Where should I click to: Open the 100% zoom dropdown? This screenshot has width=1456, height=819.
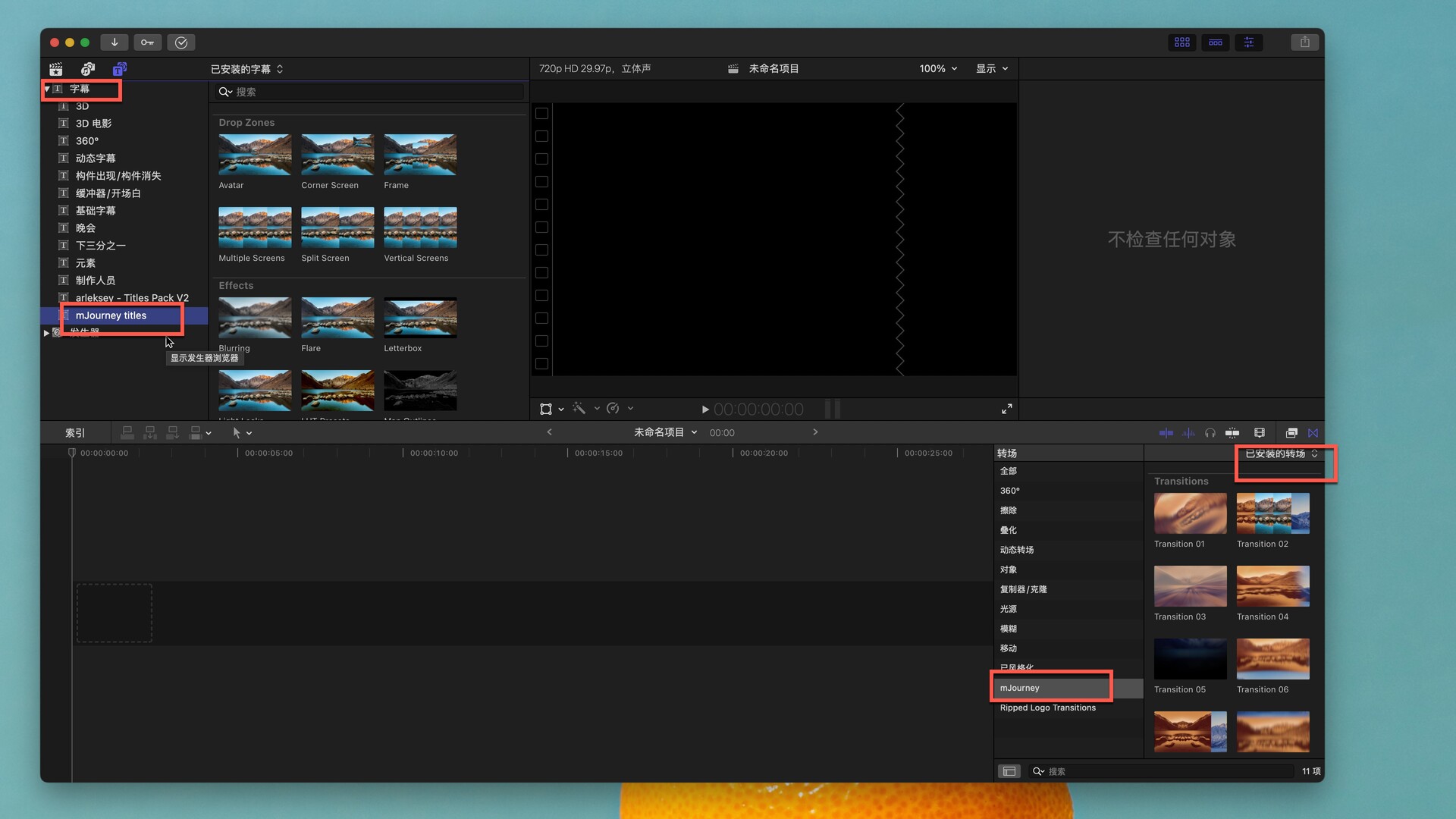pyautogui.click(x=938, y=68)
